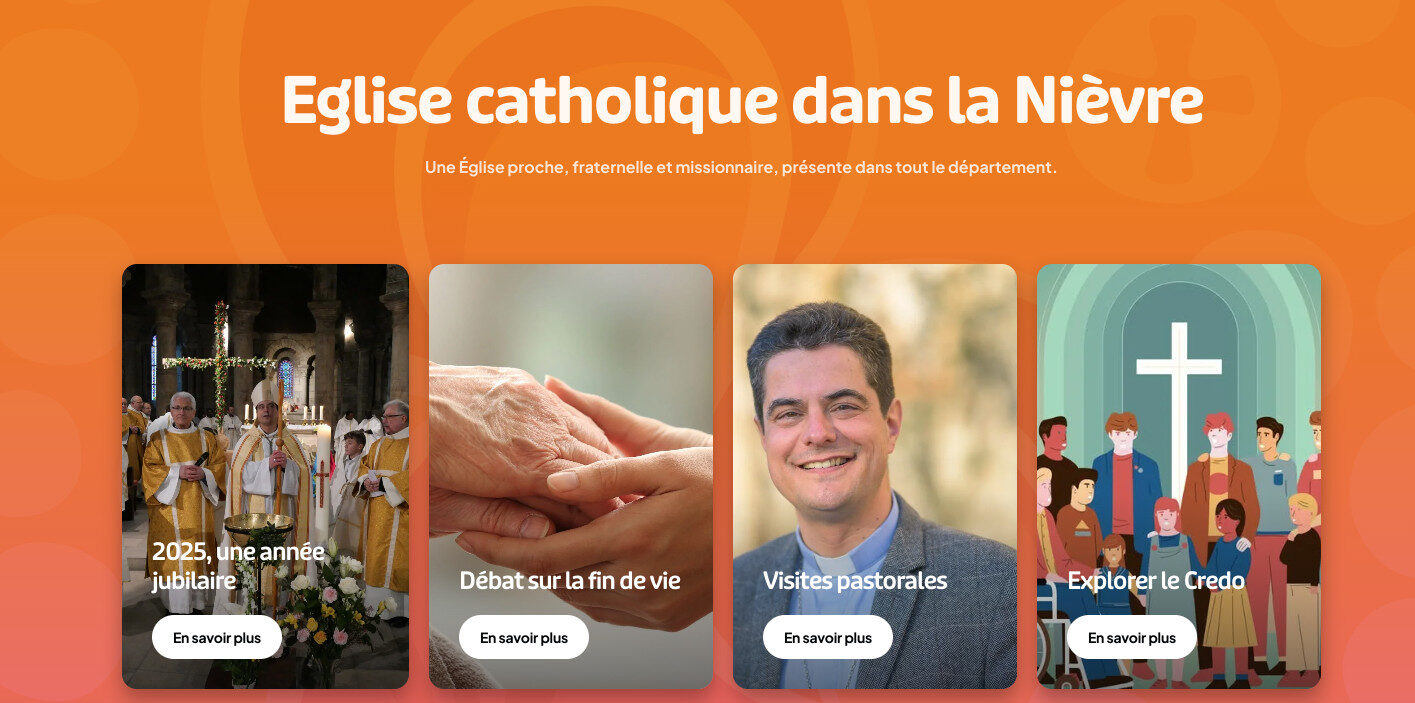Click En savoir plus on the jubilee year card
The width and height of the screenshot is (1415, 703).
(217, 637)
